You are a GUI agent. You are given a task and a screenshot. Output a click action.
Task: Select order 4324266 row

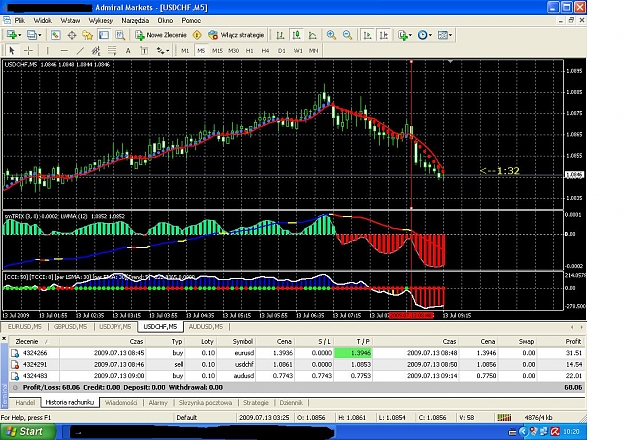click(297, 353)
